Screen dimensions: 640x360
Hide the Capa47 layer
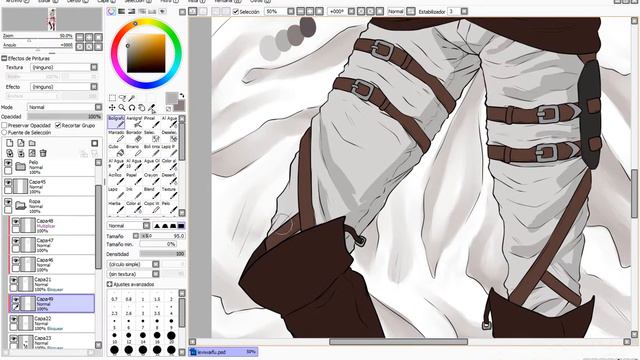(x=16, y=241)
